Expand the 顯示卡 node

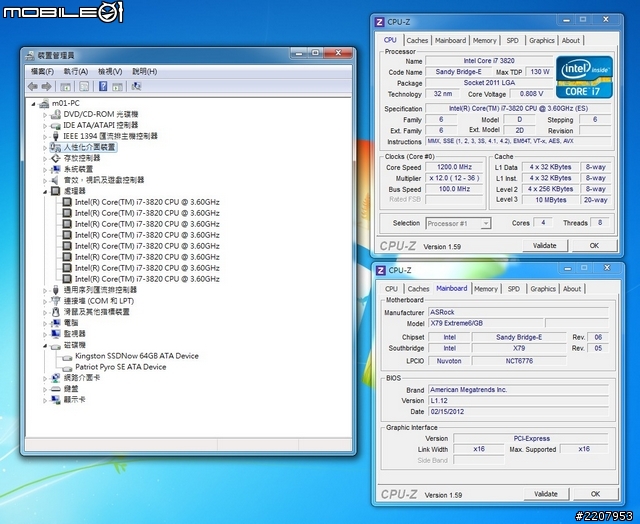click(x=45, y=400)
